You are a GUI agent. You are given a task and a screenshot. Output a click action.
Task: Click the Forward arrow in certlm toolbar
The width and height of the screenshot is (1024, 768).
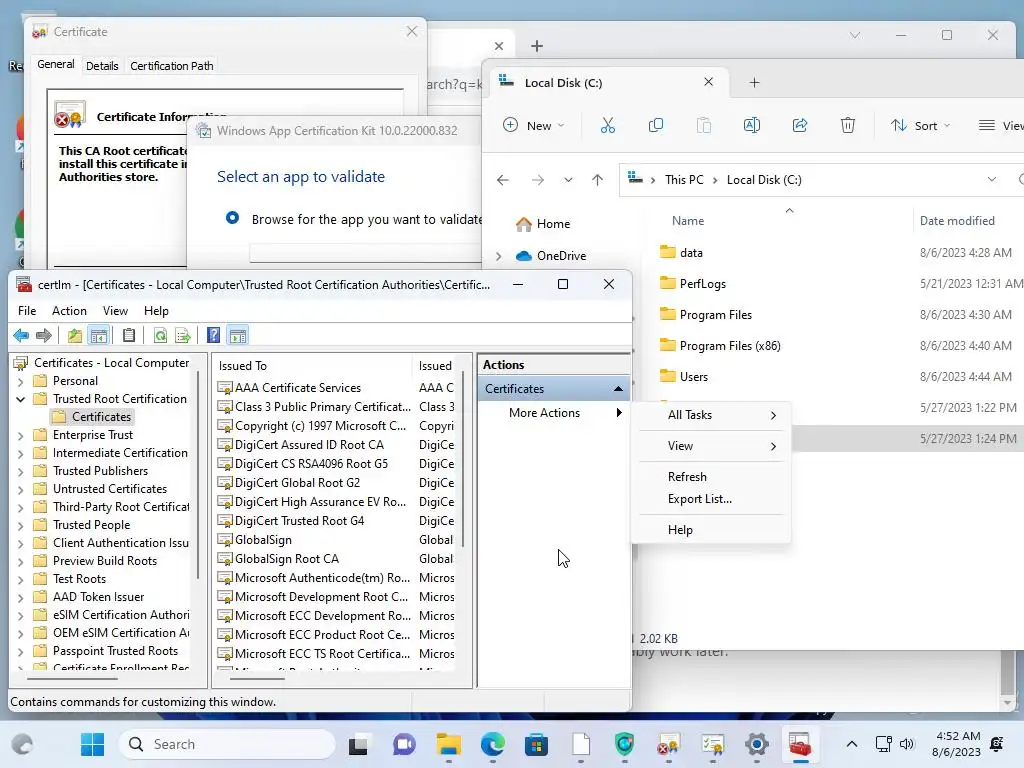coord(44,336)
